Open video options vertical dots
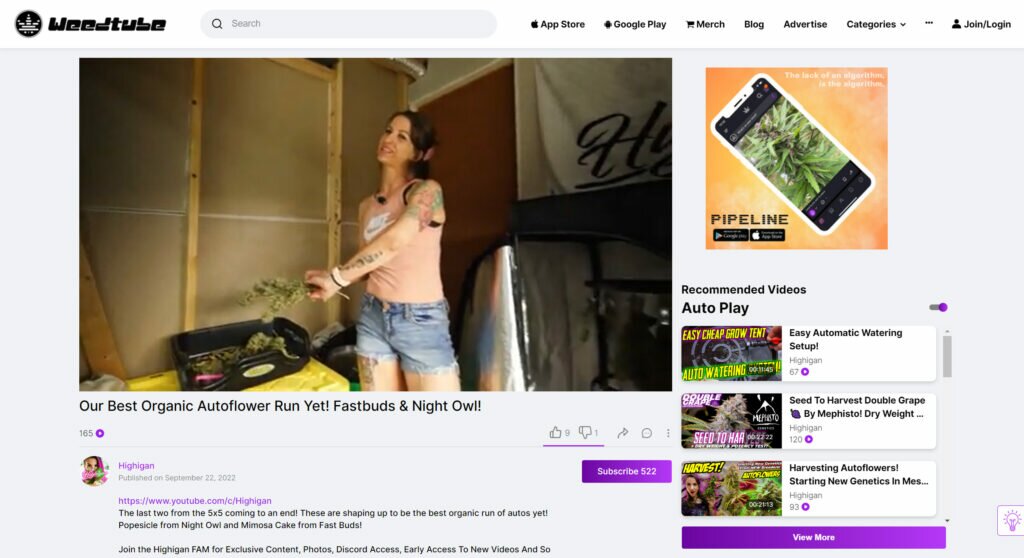The image size is (1024, 558). coord(668,433)
